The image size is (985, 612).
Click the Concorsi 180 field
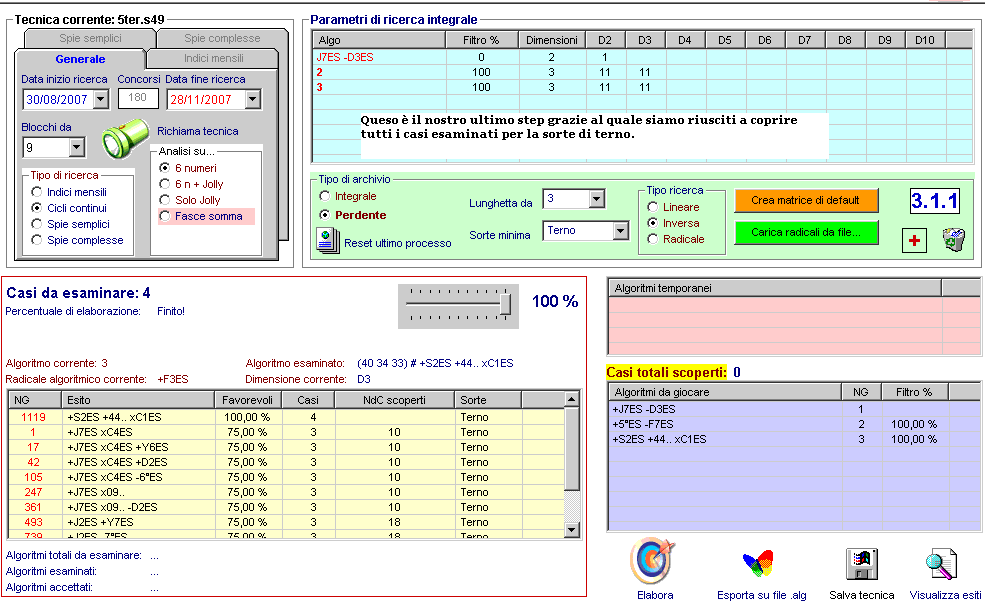[138, 98]
